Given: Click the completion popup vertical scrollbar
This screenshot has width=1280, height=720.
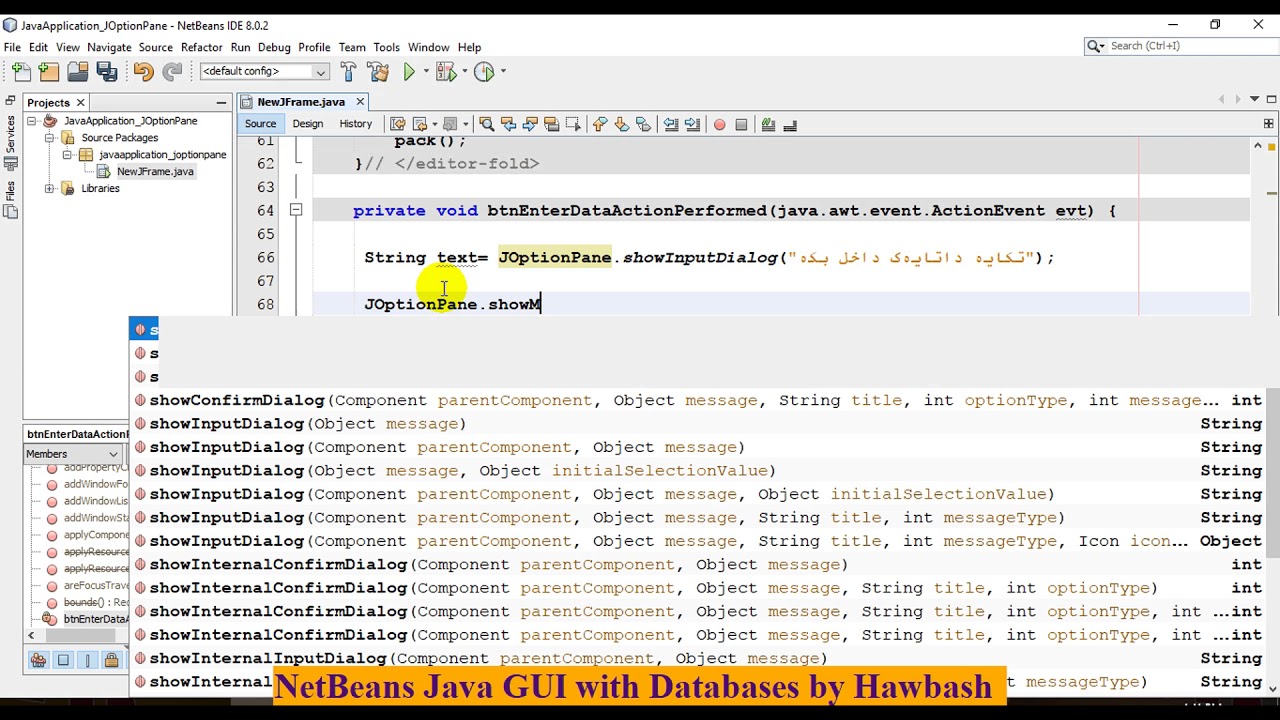Looking at the screenshot, I should pyautogui.click(x=1272, y=473).
